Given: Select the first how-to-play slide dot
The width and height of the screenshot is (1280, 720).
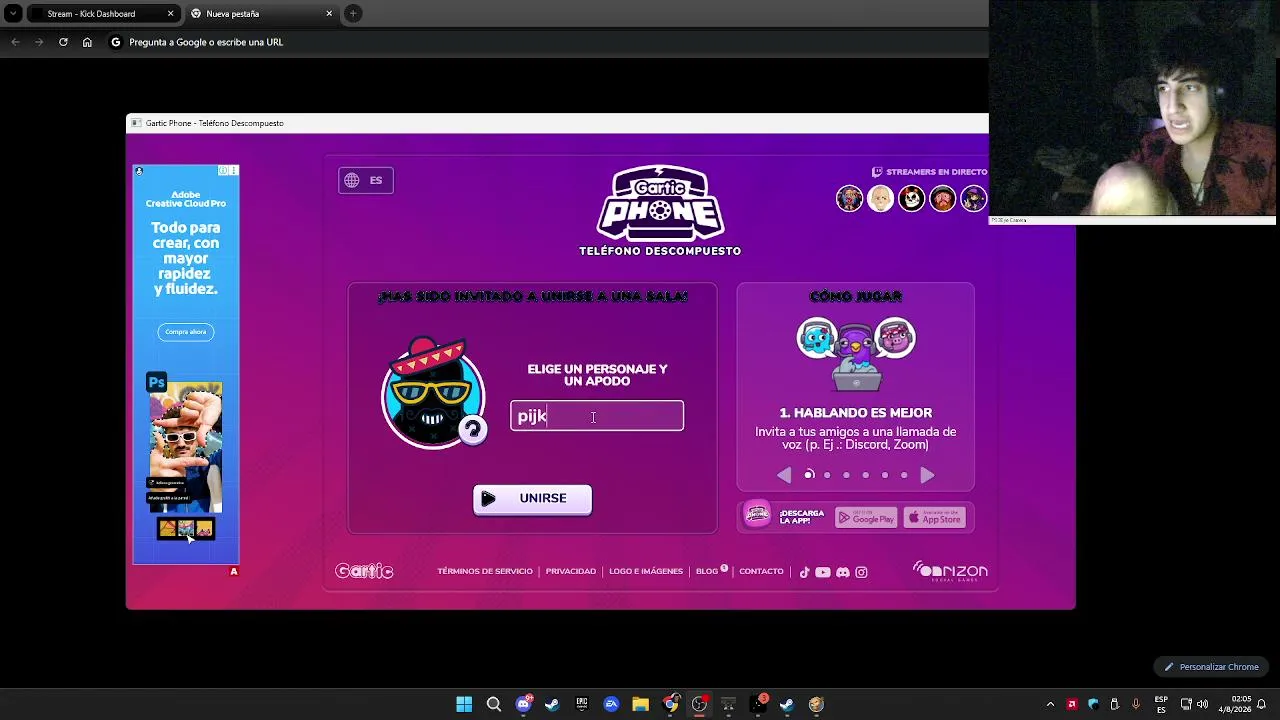Looking at the screenshot, I should pyautogui.click(x=808, y=475).
